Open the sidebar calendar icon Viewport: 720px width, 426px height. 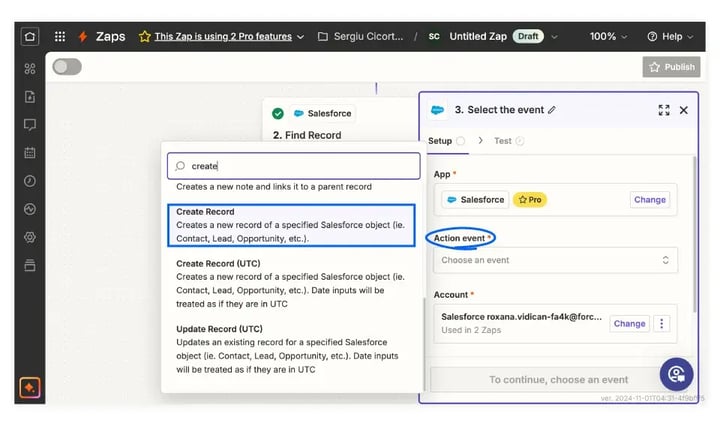tap(30, 153)
